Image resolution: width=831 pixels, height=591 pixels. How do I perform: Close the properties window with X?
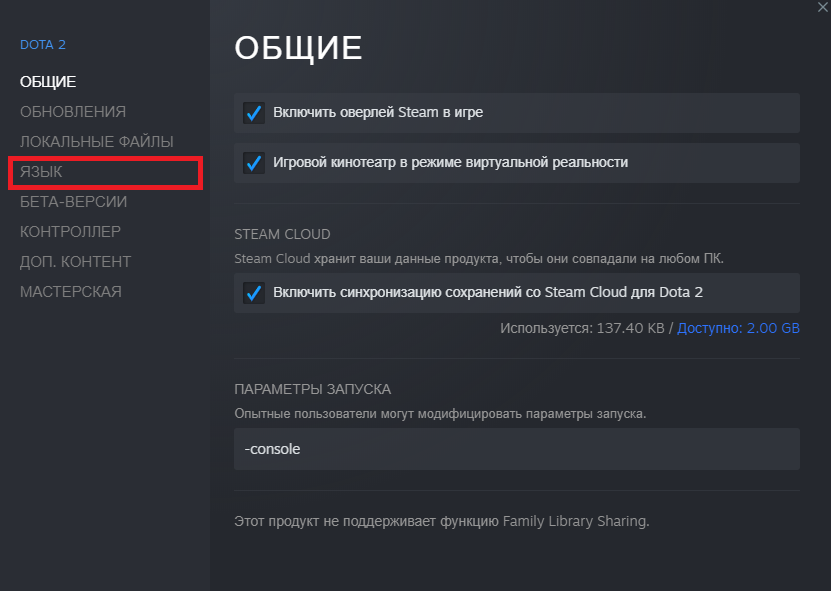click(x=823, y=8)
